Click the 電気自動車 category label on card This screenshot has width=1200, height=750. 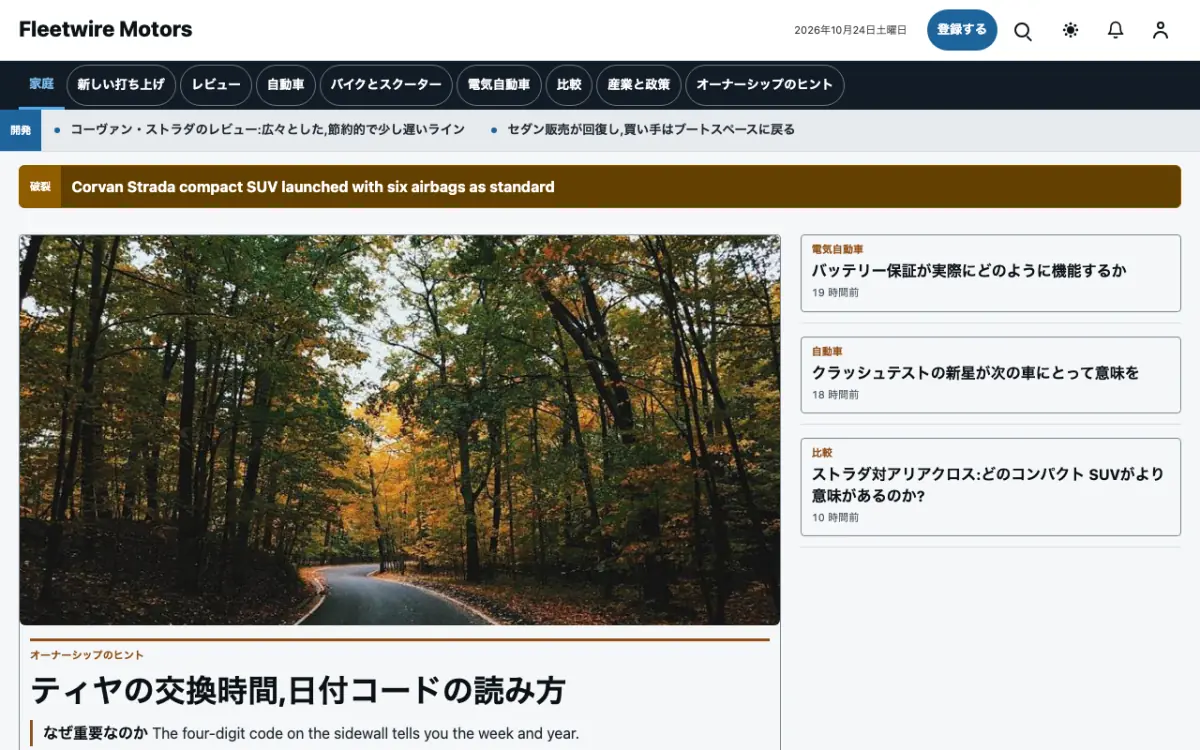pos(837,249)
